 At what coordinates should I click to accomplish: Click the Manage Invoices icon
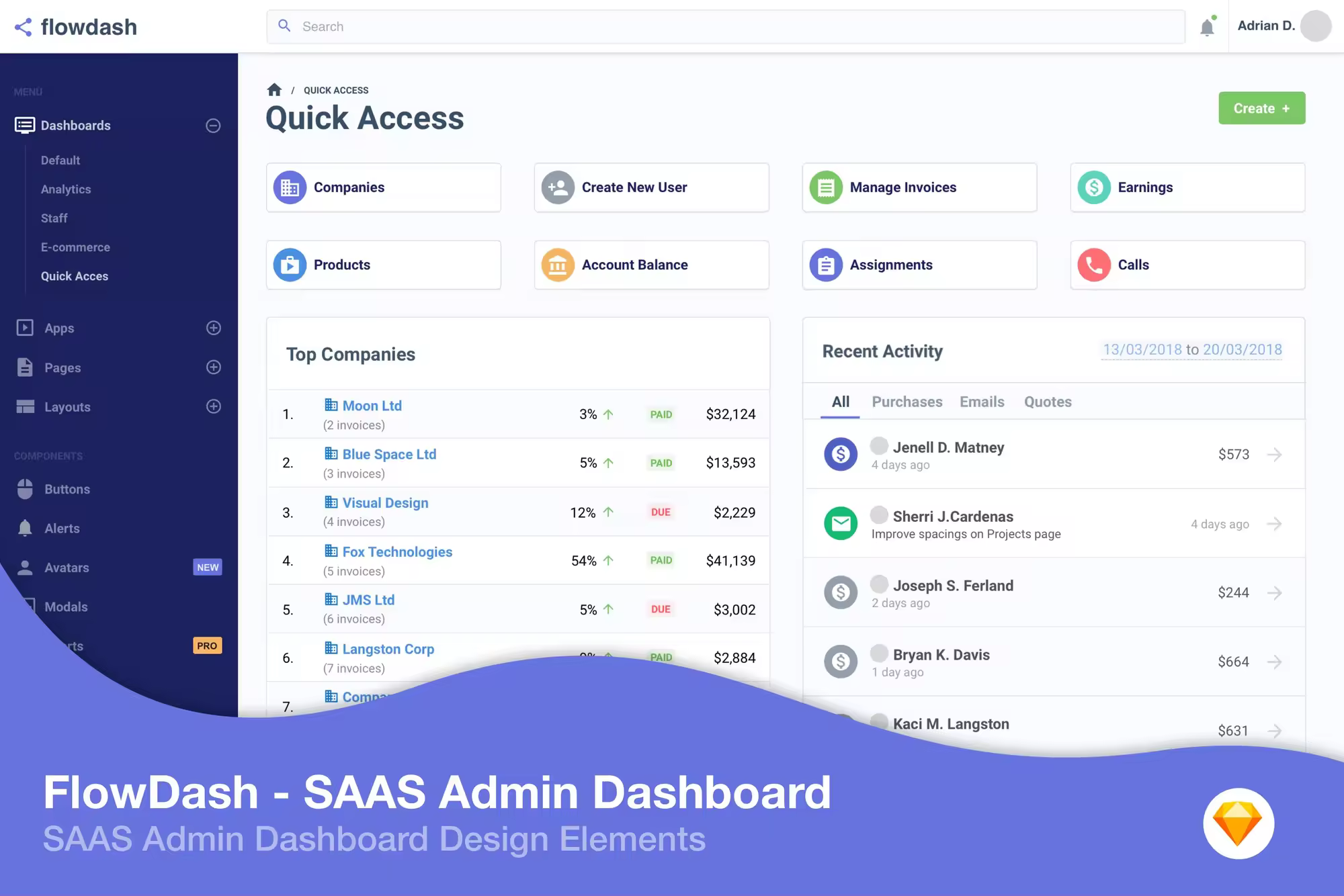pos(826,187)
